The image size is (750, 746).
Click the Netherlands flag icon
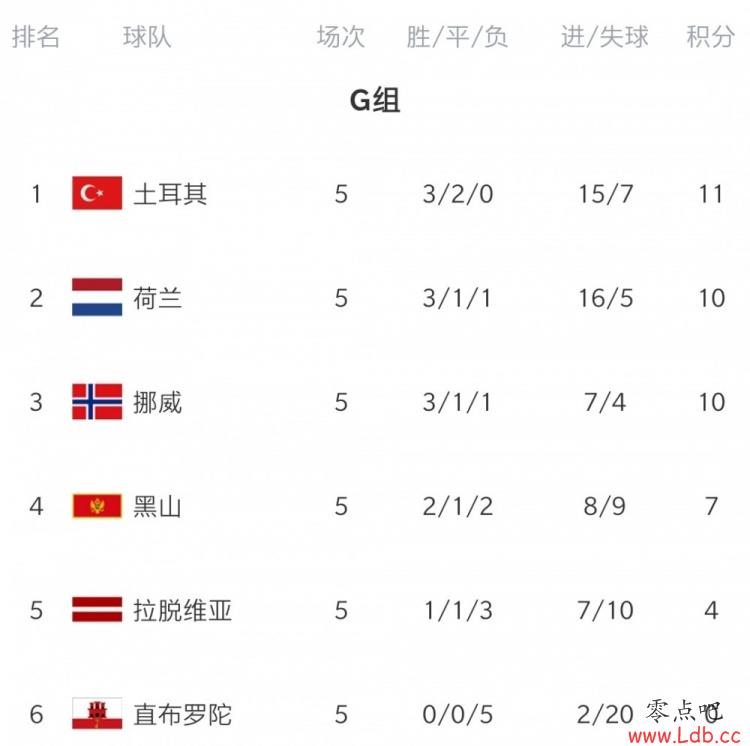tap(97, 297)
